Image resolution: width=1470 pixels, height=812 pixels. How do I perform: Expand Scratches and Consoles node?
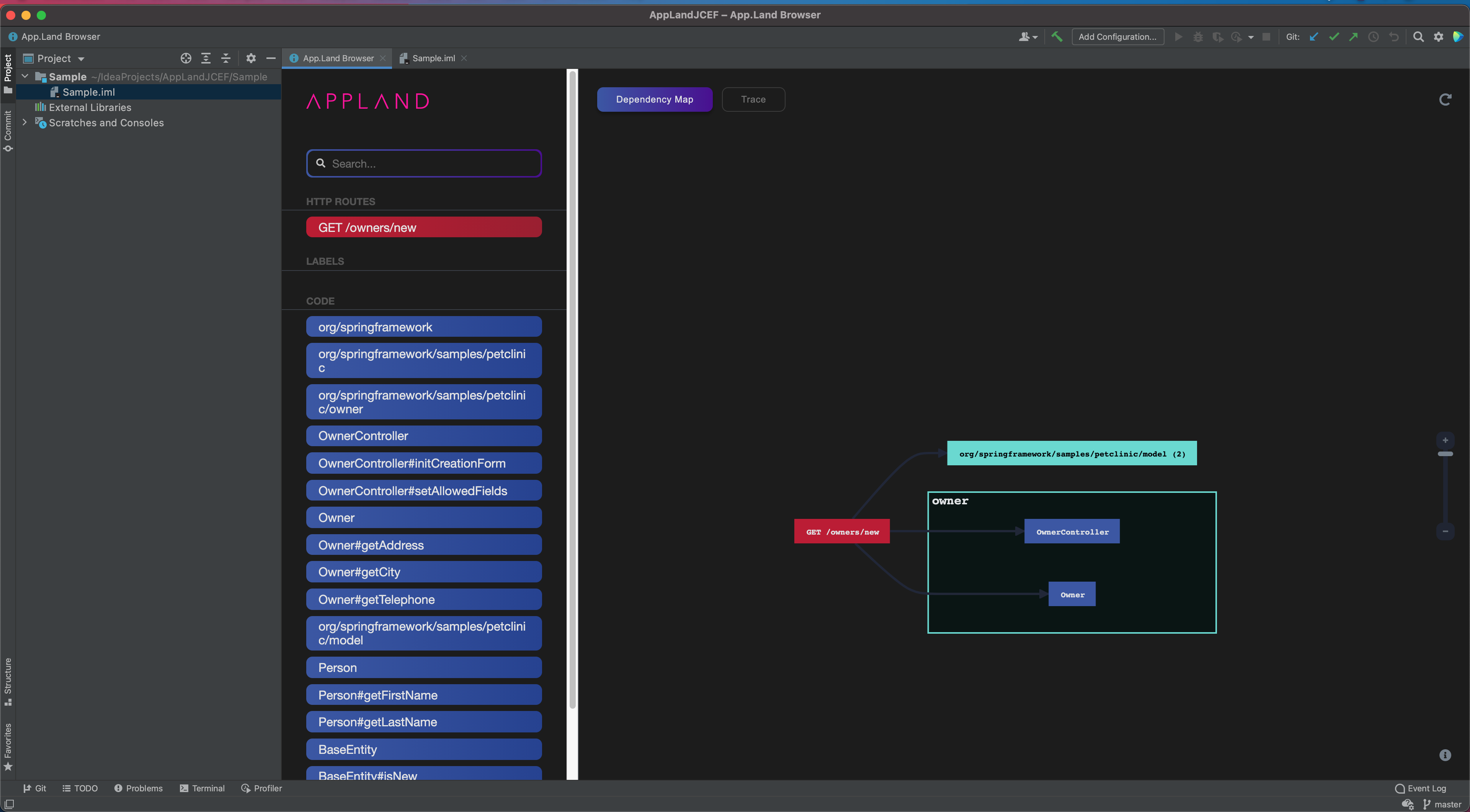25,122
